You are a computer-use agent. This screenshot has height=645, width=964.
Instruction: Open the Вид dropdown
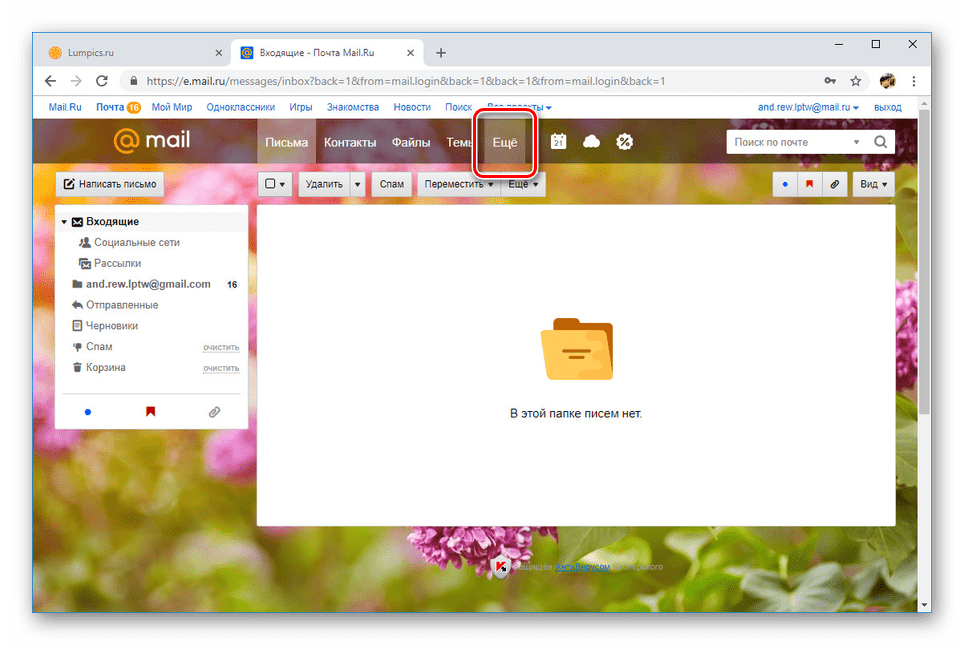click(x=871, y=184)
